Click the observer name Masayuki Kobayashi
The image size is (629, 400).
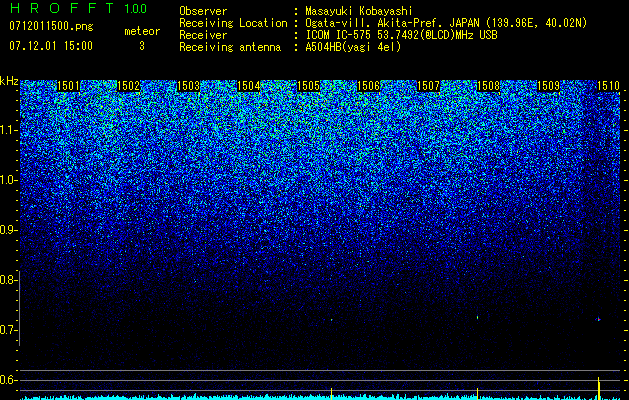point(359,11)
